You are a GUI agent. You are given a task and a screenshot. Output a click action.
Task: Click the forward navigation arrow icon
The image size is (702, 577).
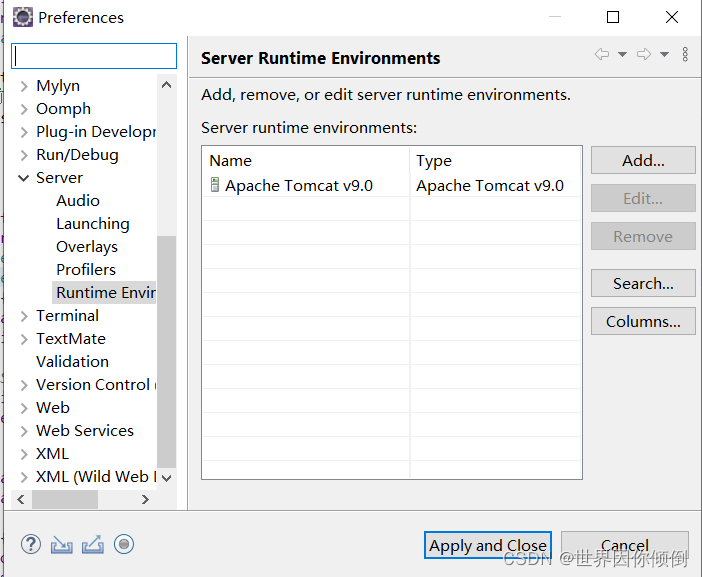(x=644, y=54)
